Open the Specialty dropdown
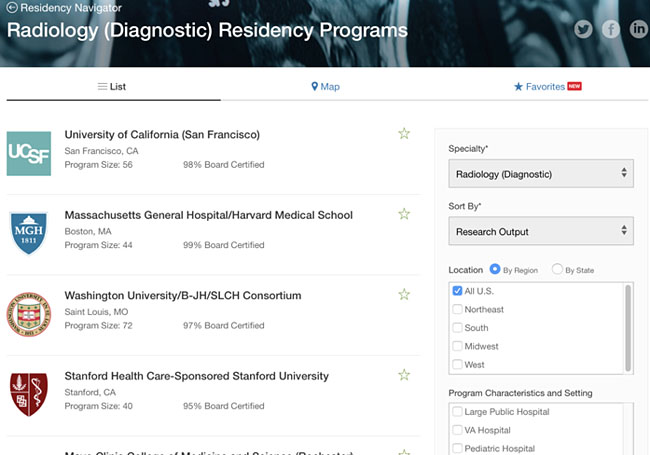 coord(541,174)
